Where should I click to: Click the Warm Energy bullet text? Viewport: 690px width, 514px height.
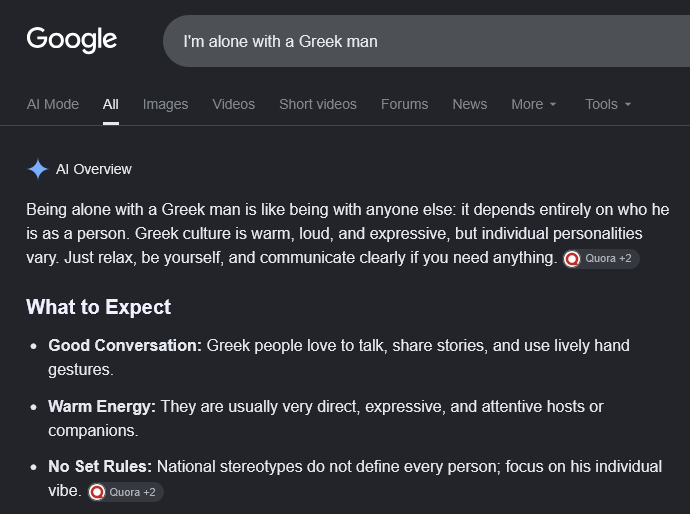326,419
